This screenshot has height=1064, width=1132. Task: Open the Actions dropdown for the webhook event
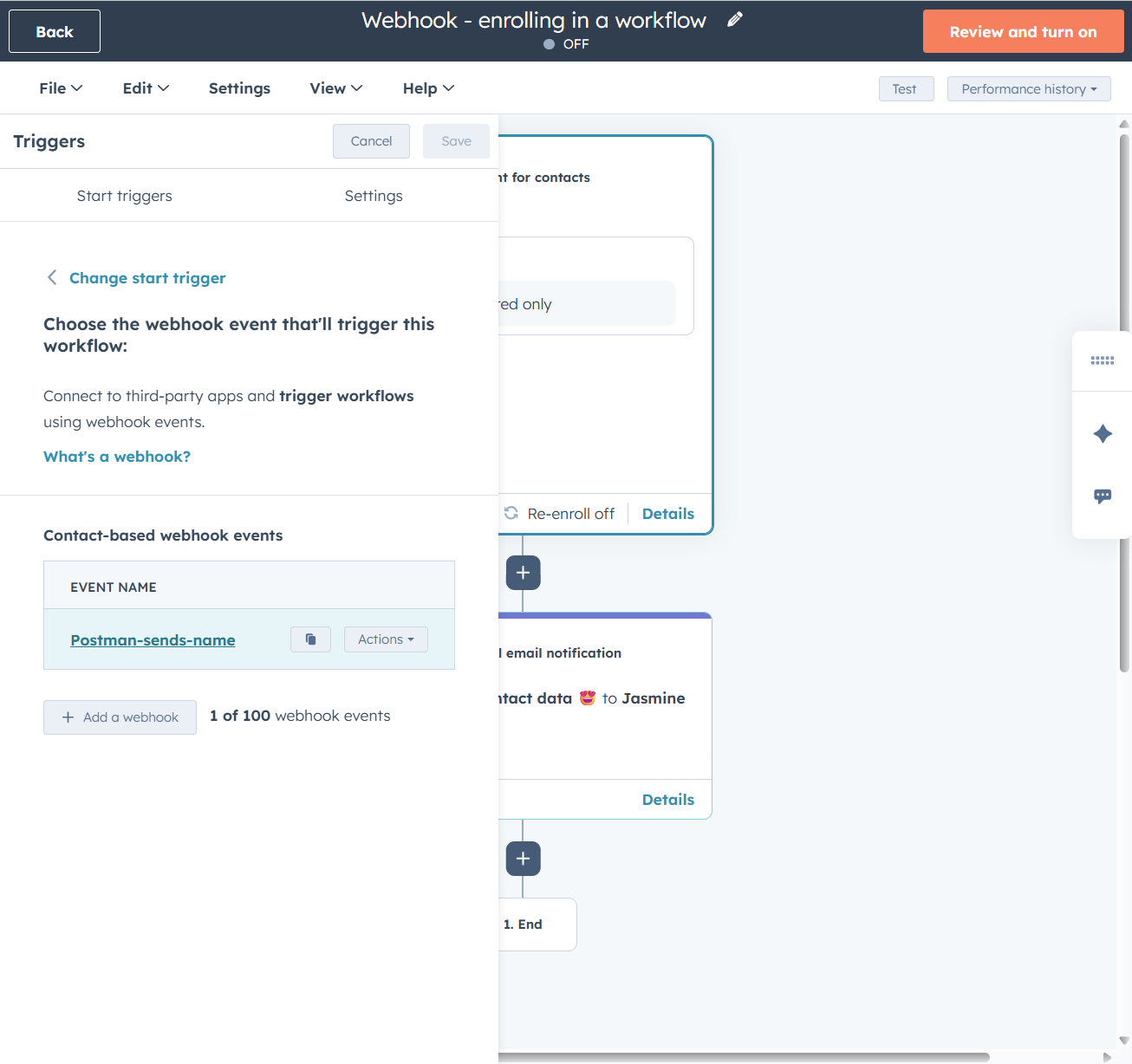[385, 639]
